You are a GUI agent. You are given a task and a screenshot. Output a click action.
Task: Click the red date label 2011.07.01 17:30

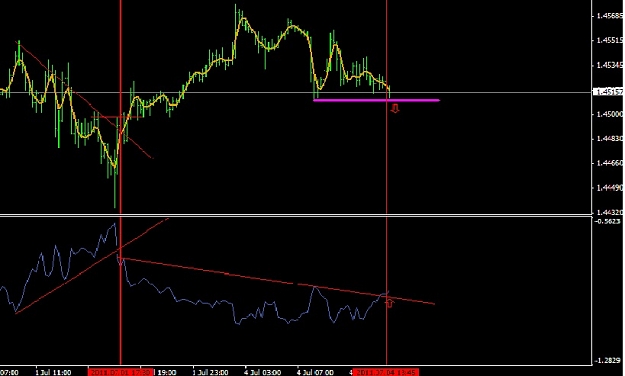[x=120, y=372]
